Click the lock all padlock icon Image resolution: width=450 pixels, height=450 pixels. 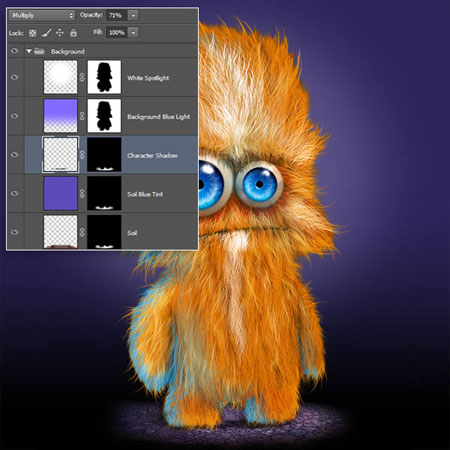coord(73,33)
